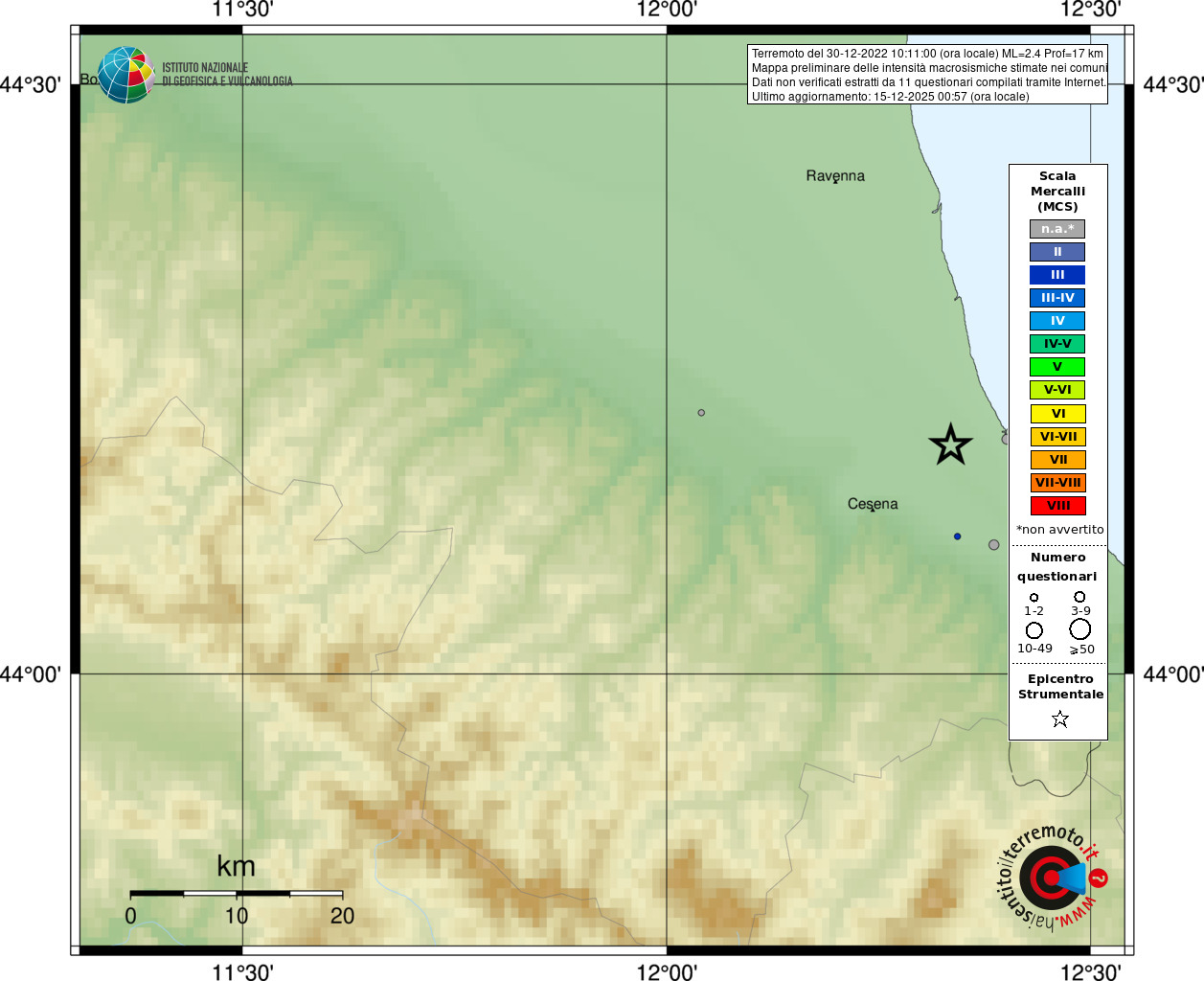
Task: Click the gray dot west of epicenter
Action: point(701,413)
